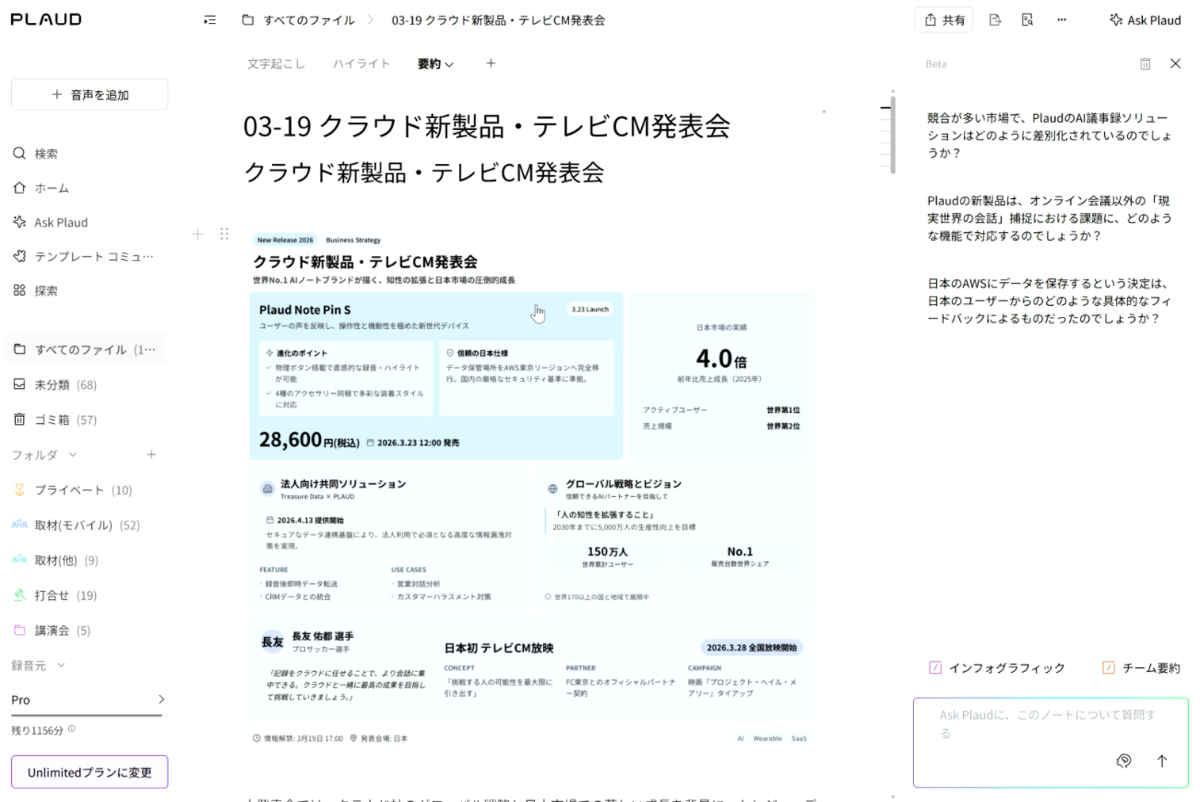Collapse the フォルダ section chevron
The height and width of the screenshot is (802, 1200).
tap(72, 455)
